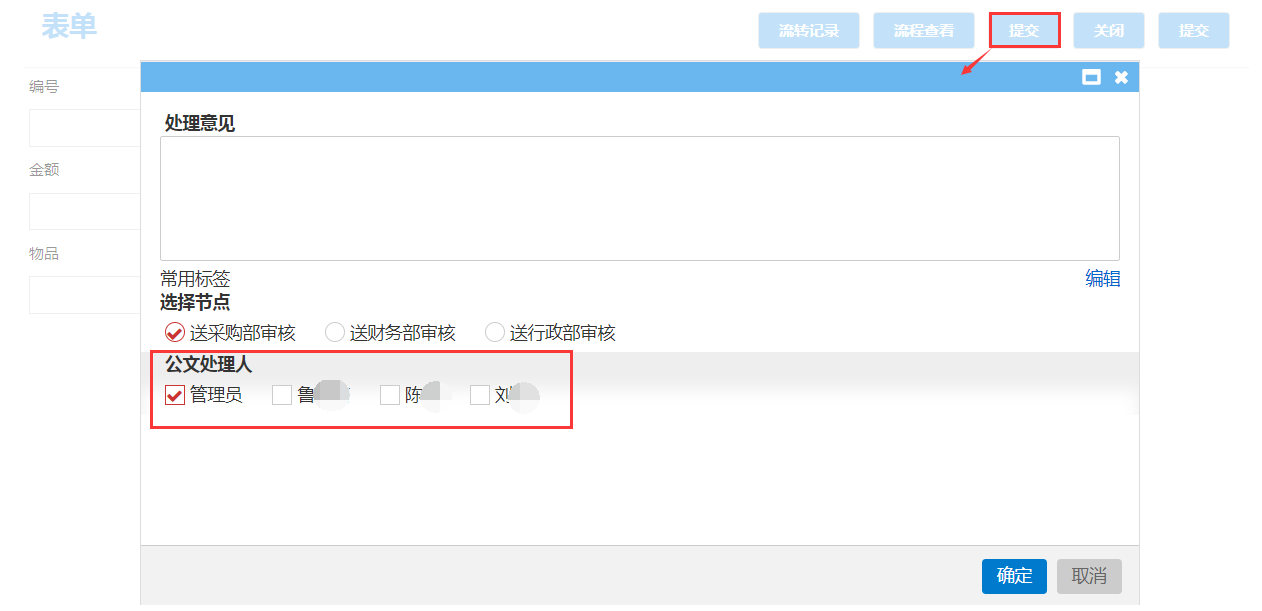View the process via 流程查看
Image resolution: width=1262 pixels, height=611 pixels.
point(924,31)
